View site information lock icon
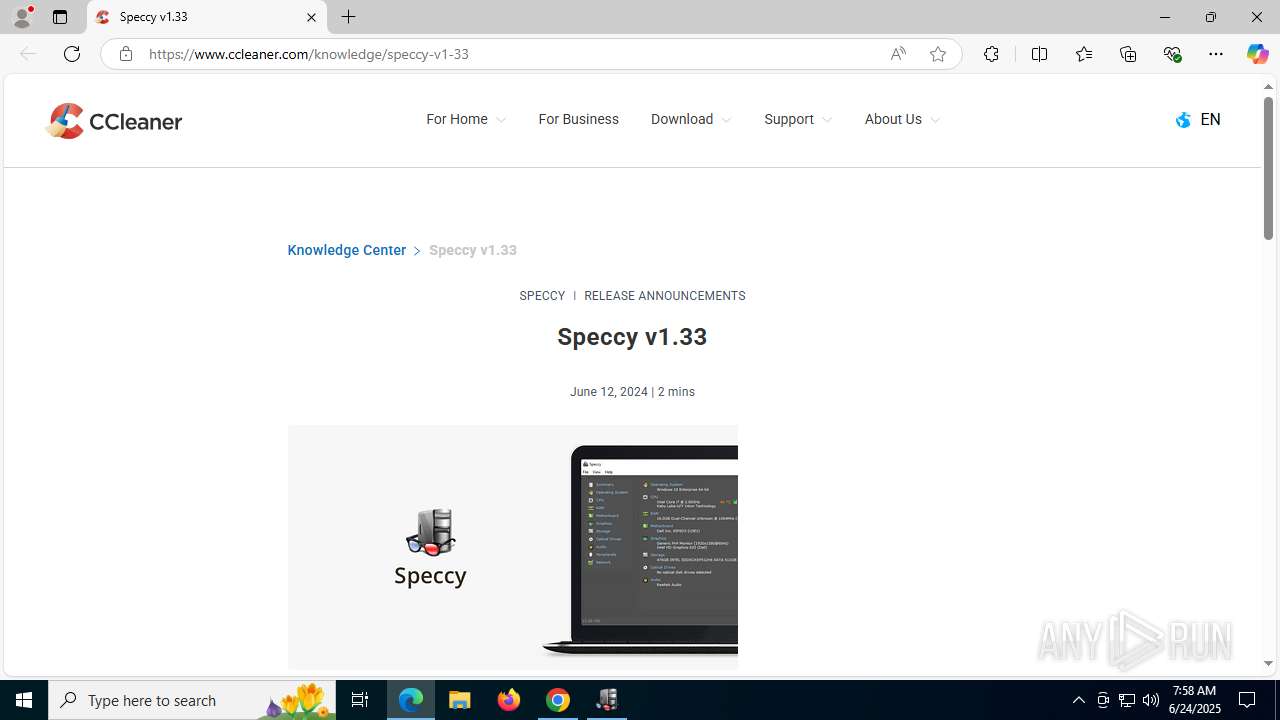The width and height of the screenshot is (1280, 720). [125, 54]
